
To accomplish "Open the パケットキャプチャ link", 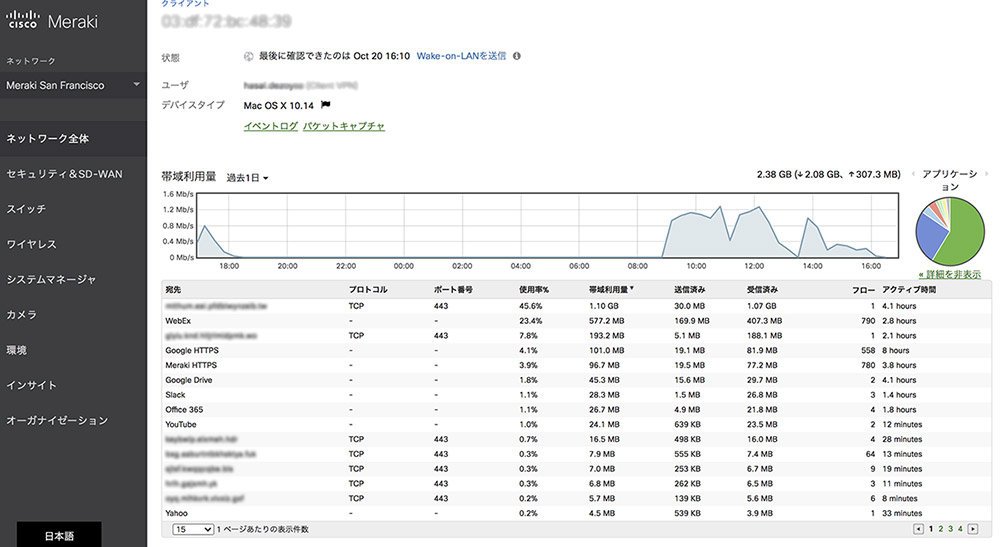I will (344, 126).
